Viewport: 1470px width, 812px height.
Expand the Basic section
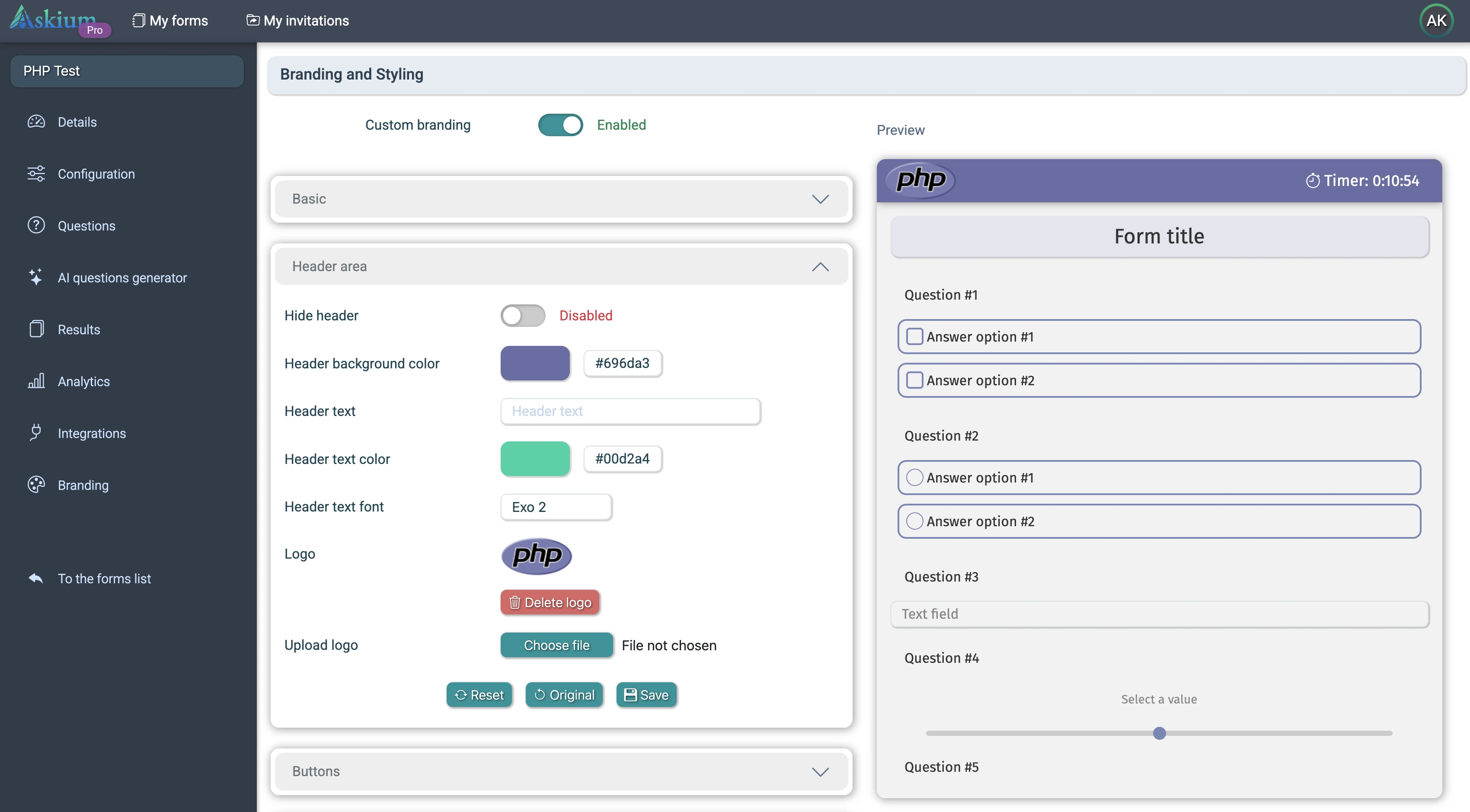coord(561,198)
